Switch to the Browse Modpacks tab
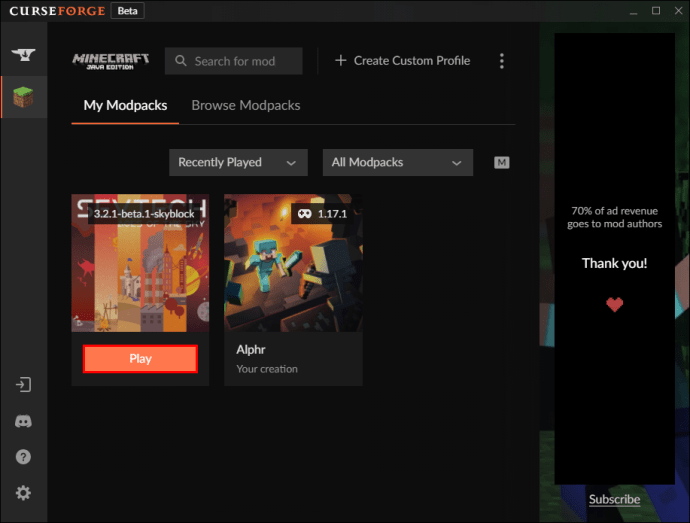Screen dimensions: 690x523 tap(246, 105)
